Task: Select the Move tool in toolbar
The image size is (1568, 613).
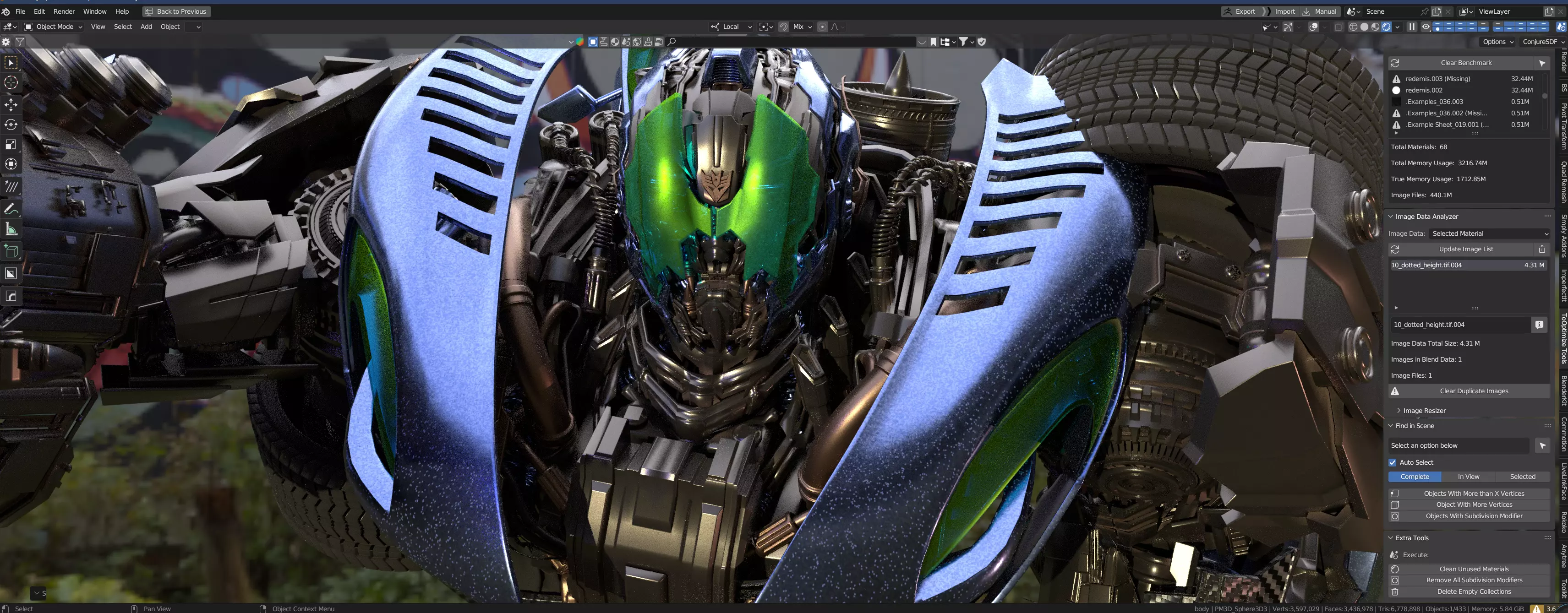Action: pyautogui.click(x=11, y=104)
